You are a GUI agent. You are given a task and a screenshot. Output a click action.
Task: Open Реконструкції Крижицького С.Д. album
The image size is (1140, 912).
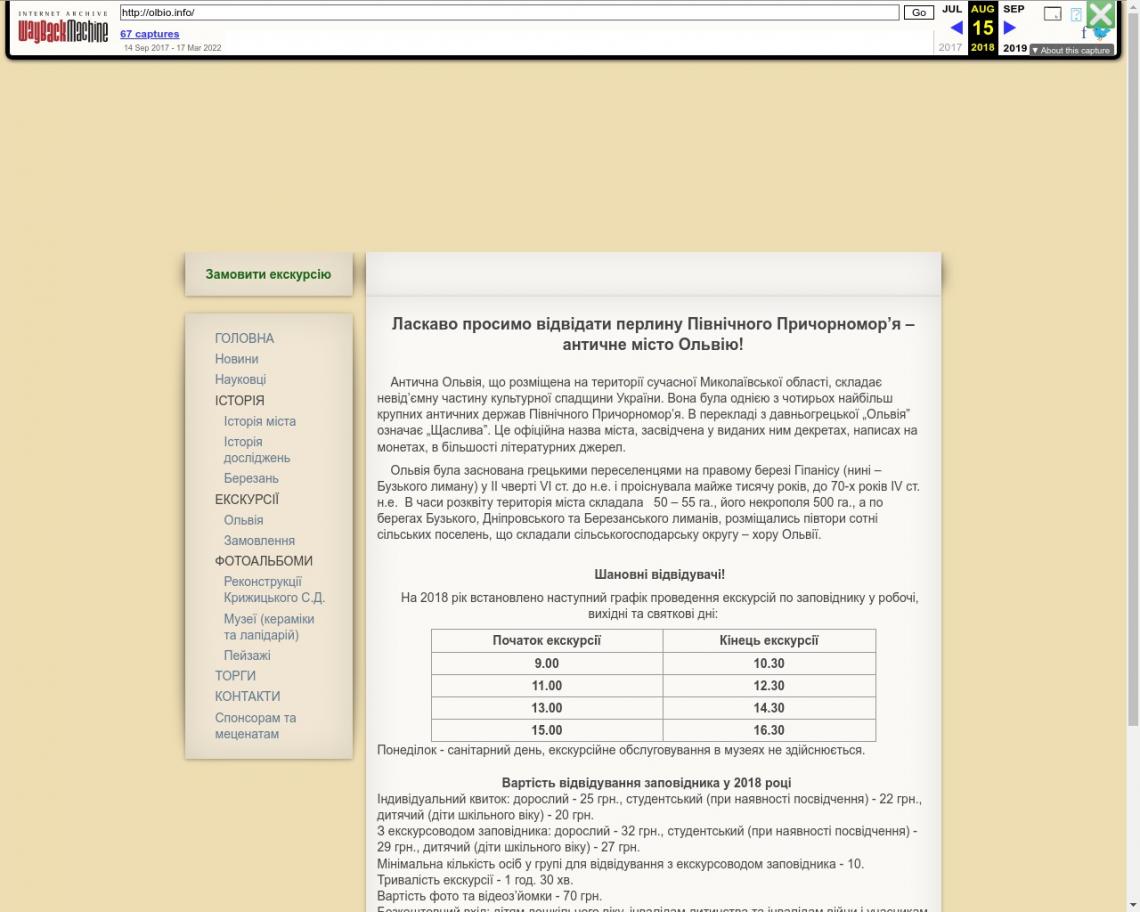pos(274,589)
